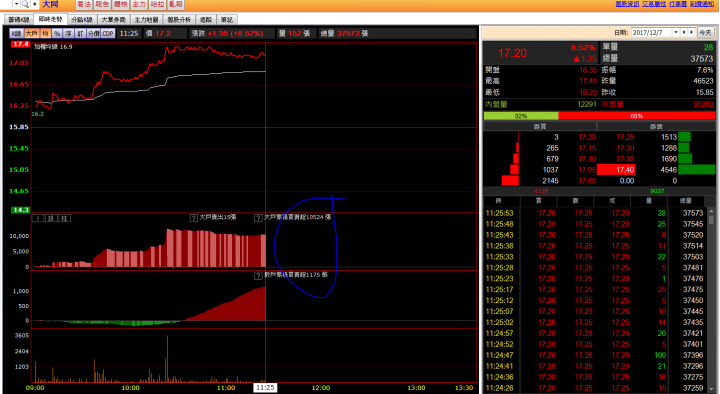Image resolution: width=720 pixels, height=394 pixels.
Task: Toggle the 均 average line option
Action: point(45,34)
